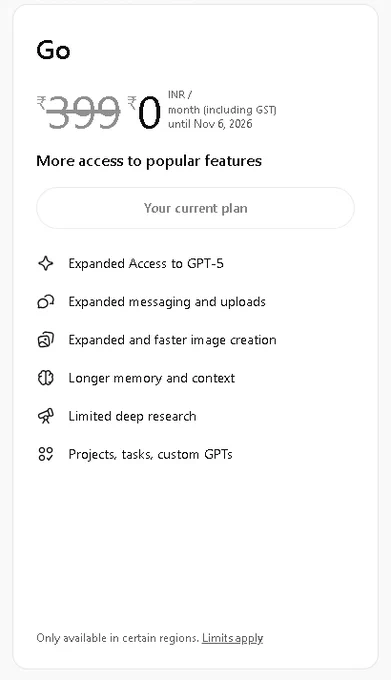Click the until Nov 6, 2026 note
391x680 pixels.
tap(210, 124)
